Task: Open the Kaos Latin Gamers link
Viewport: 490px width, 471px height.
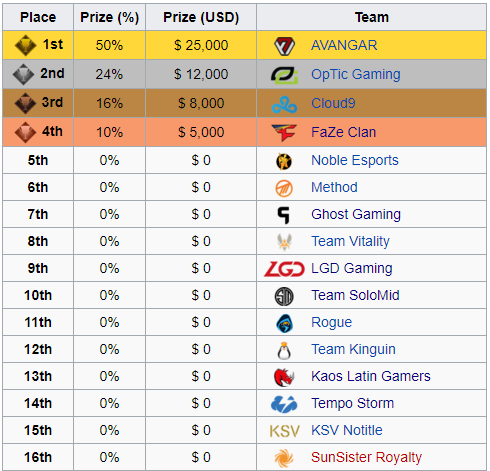Action: pyautogui.click(x=371, y=376)
